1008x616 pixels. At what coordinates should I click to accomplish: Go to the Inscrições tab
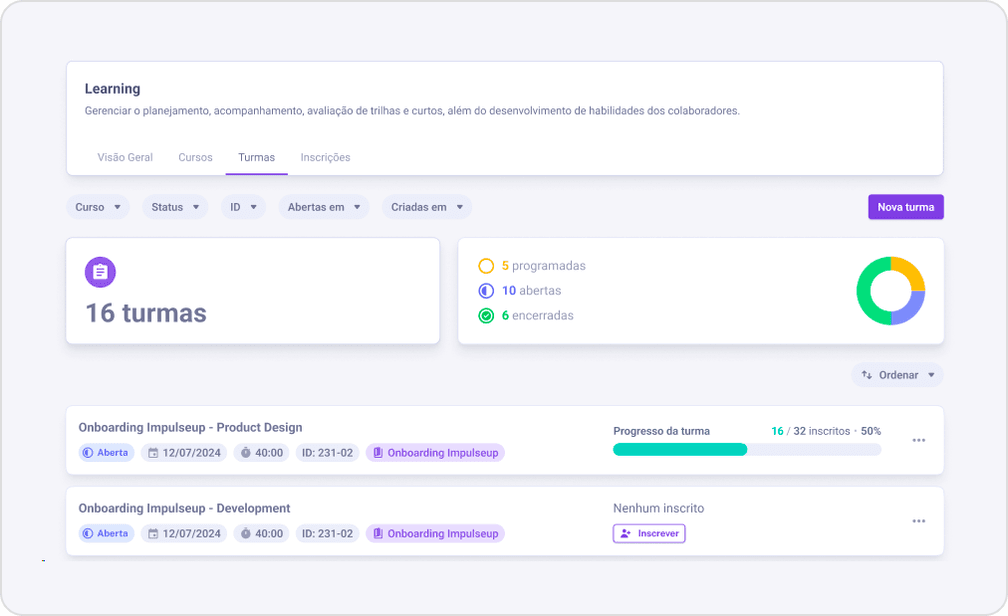pyautogui.click(x=325, y=158)
